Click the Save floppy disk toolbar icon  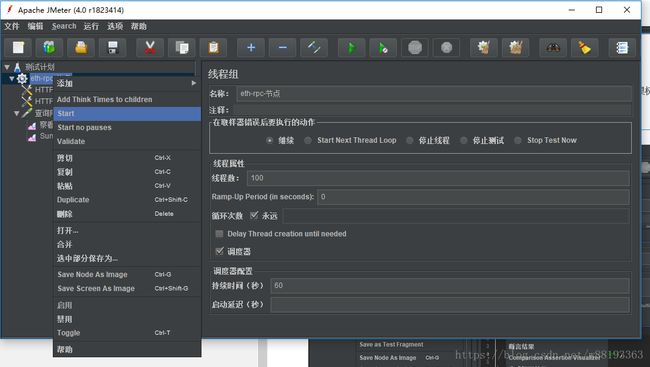pyautogui.click(x=113, y=48)
